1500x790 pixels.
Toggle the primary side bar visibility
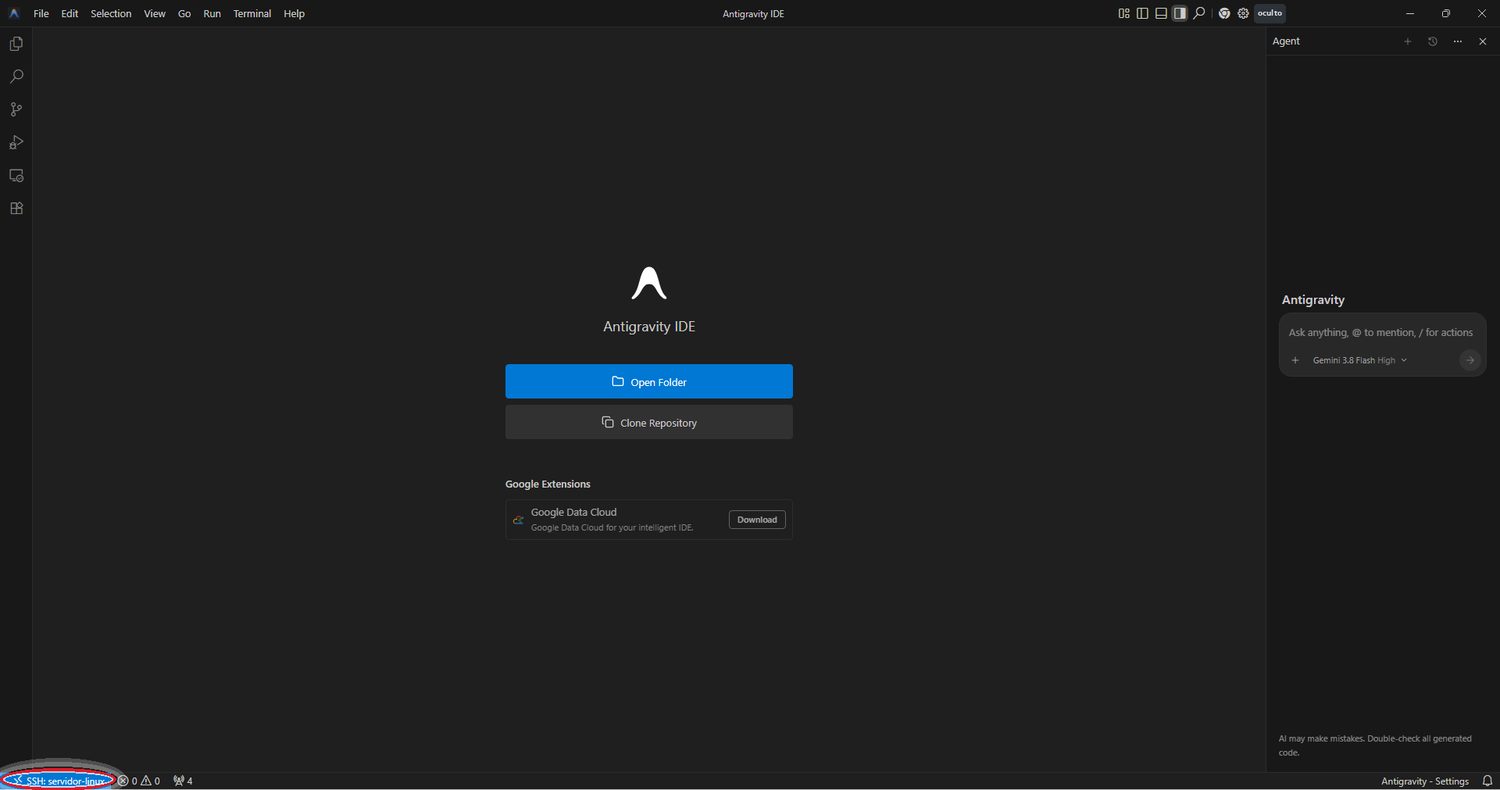[x=1142, y=14]
